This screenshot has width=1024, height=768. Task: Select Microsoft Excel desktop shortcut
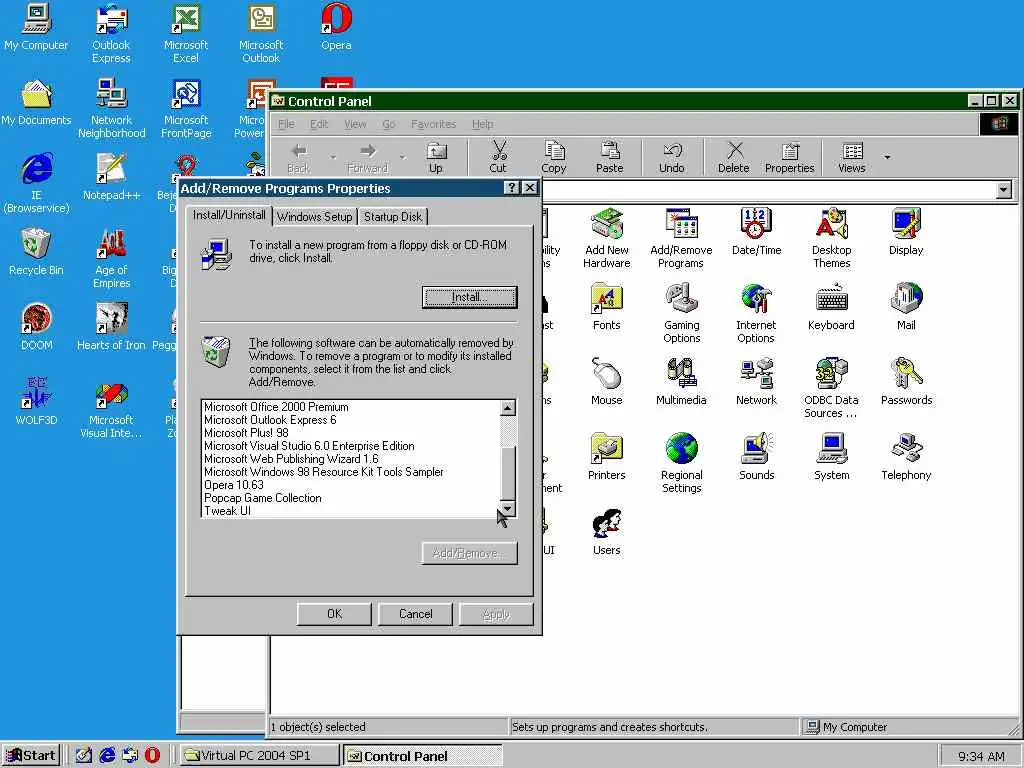(x=186, y=34)
